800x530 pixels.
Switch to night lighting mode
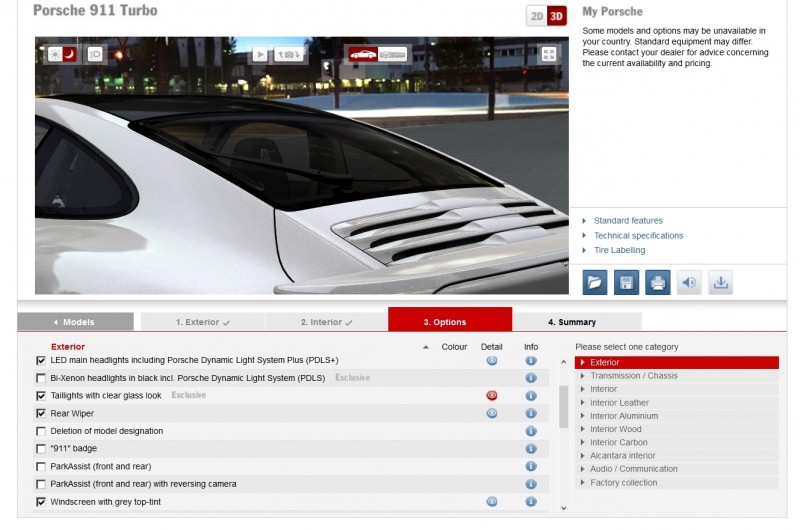(x=69, y=54)
